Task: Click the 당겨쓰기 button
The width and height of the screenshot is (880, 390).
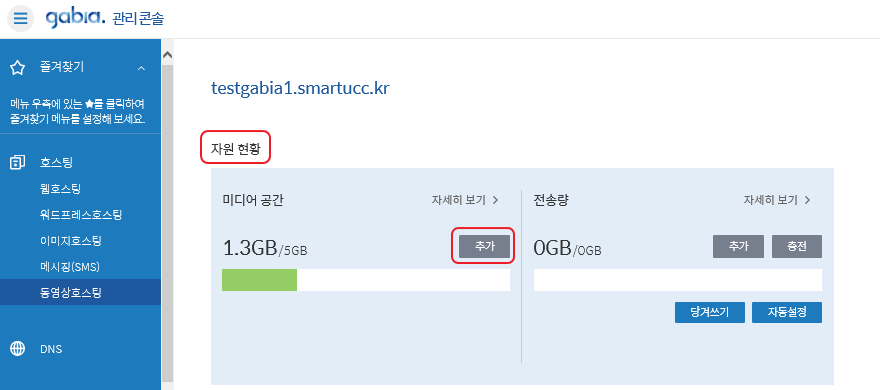Action: 710,313
